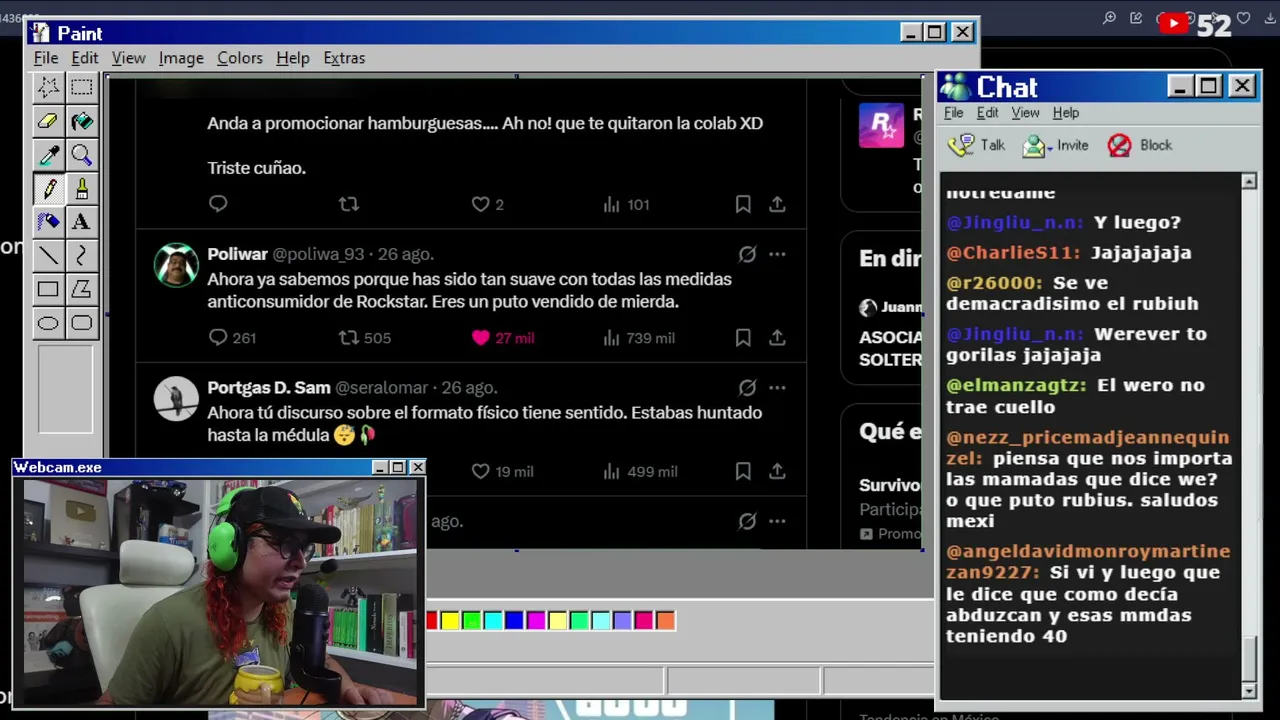This screenshot has height=720, width=1280.
Task: Open the Help menu in Chat window
Action: click(x=1066, y=113)
